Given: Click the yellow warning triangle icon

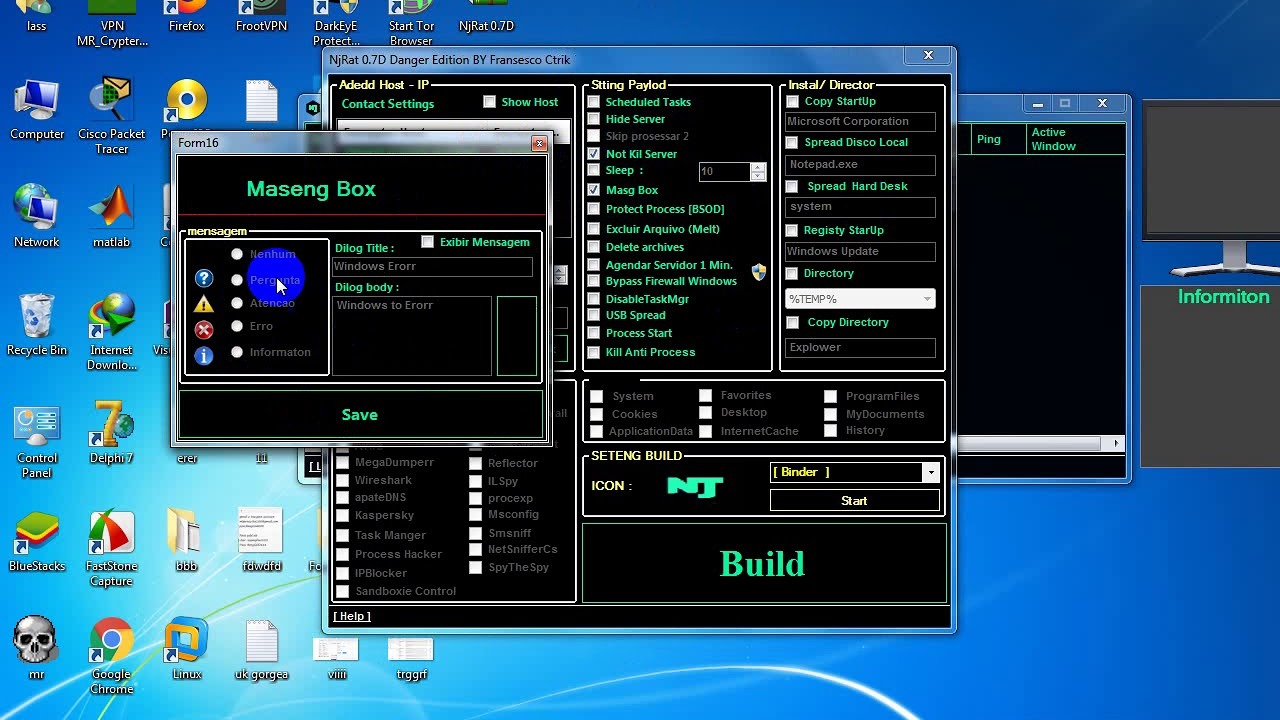Looking at the screenshot, I should [204, 304].
